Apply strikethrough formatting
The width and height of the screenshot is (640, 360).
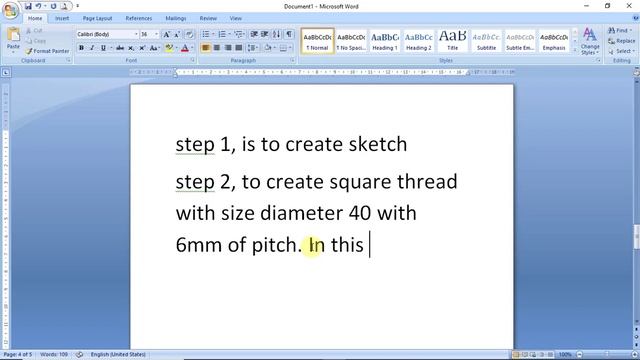click(120, 48)
